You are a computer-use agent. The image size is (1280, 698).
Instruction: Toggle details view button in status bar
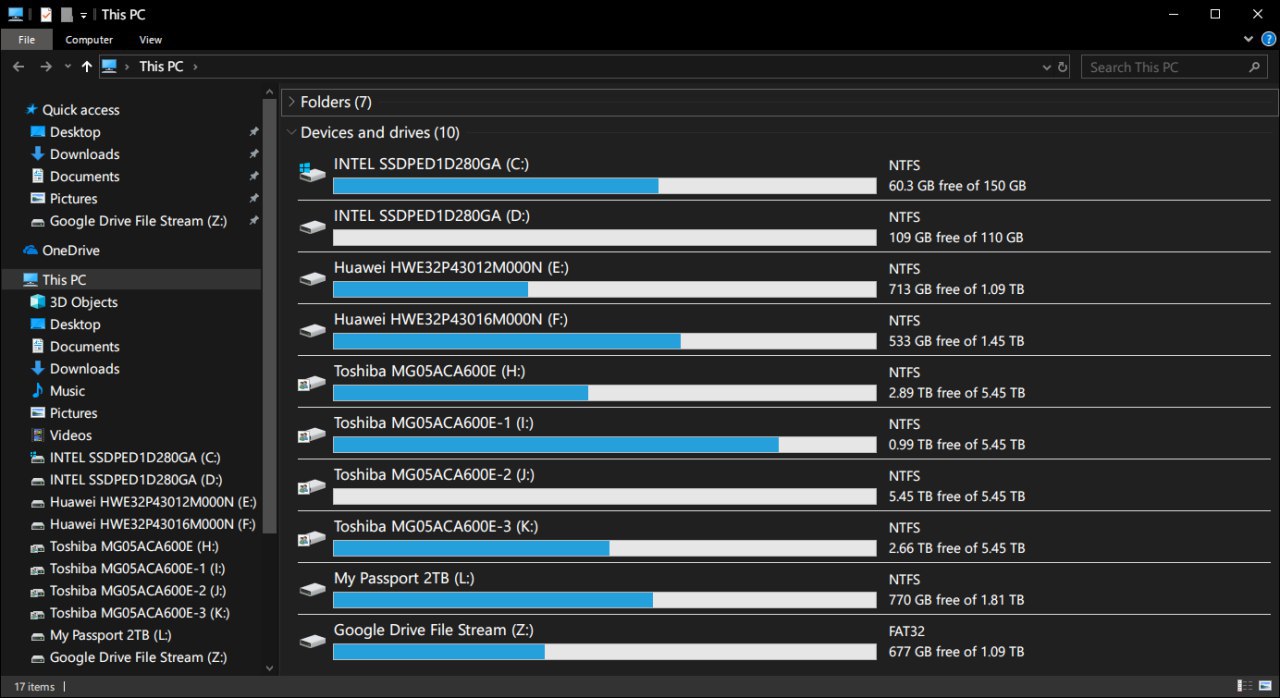(x=1245, y=686)
